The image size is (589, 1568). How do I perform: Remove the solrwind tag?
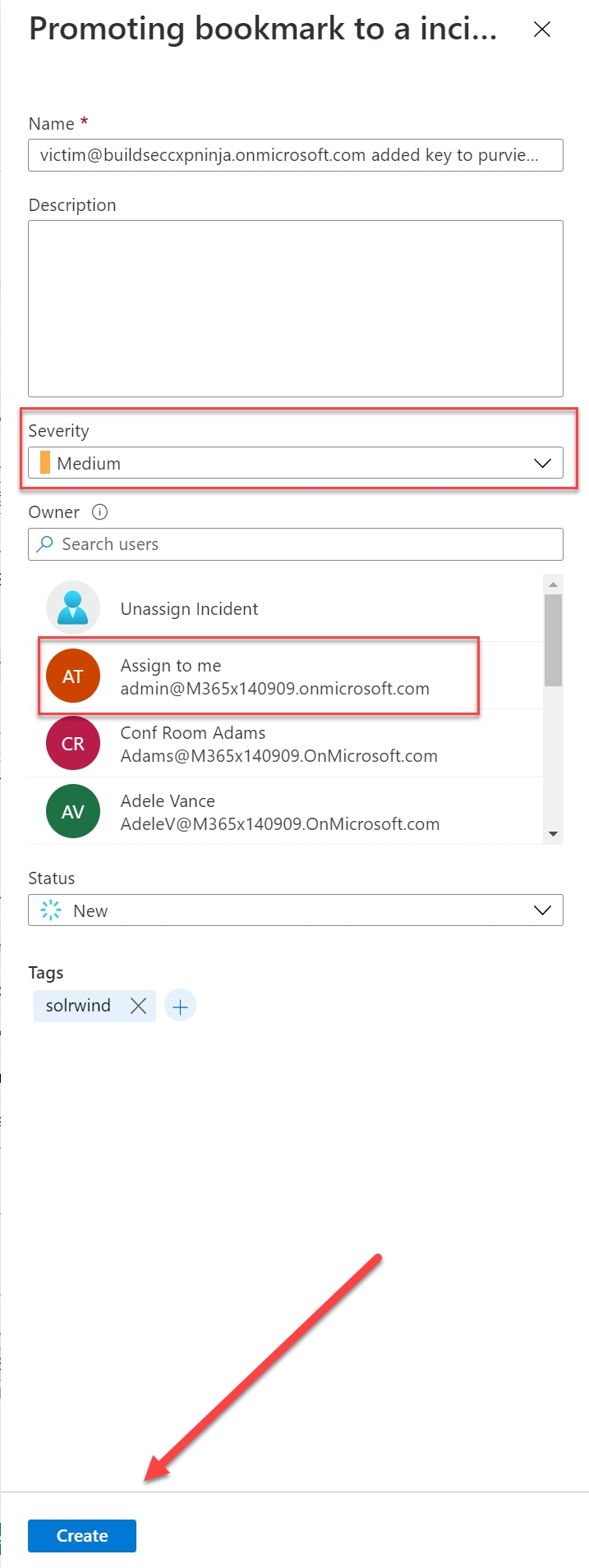[x=138, y=1006]
